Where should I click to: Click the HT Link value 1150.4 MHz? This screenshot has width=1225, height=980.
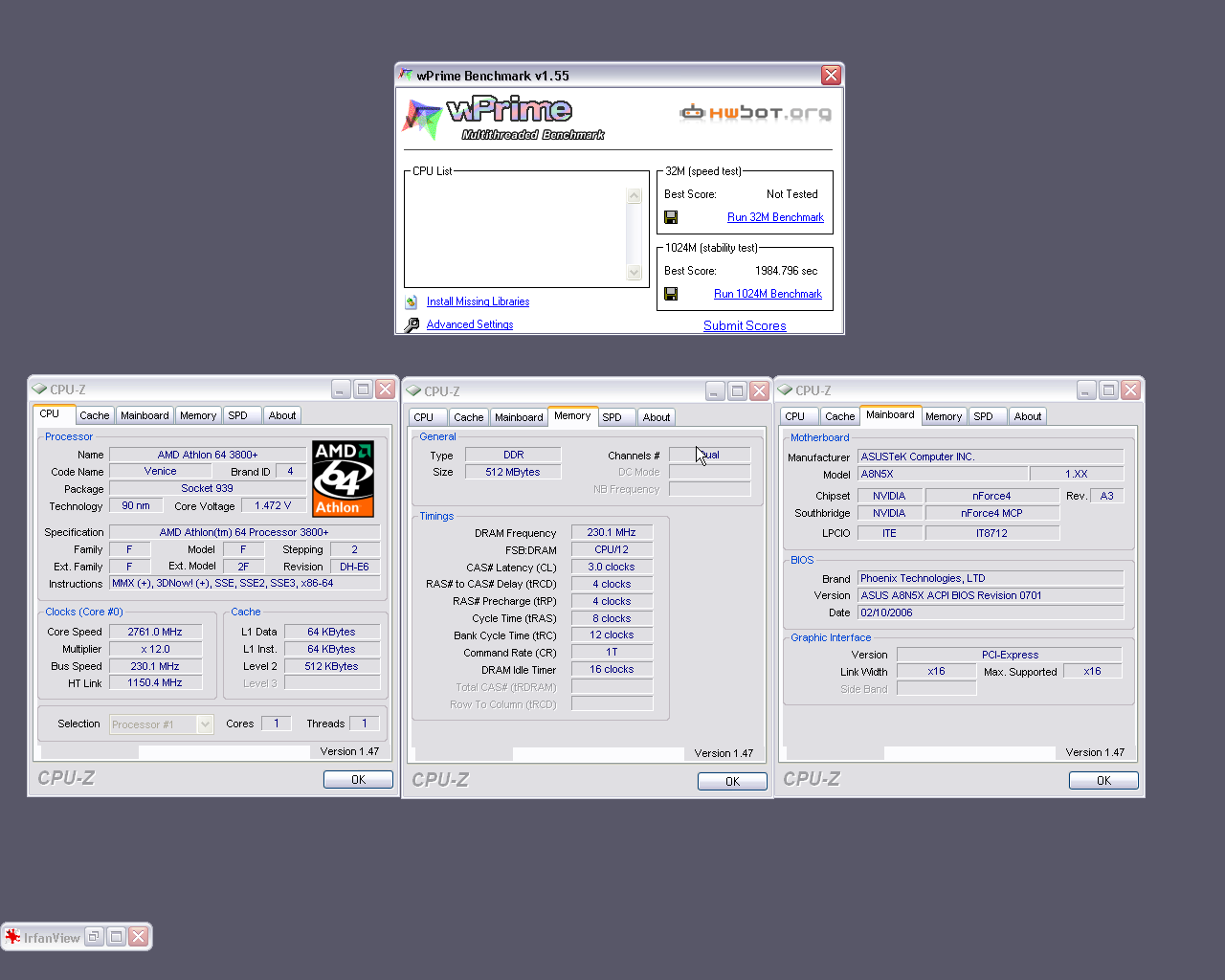[155, 682]
